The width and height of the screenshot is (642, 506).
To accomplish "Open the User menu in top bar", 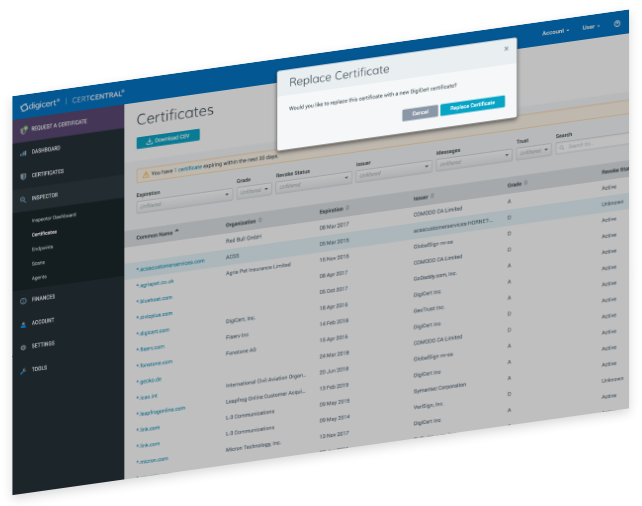I will (591, 27).
